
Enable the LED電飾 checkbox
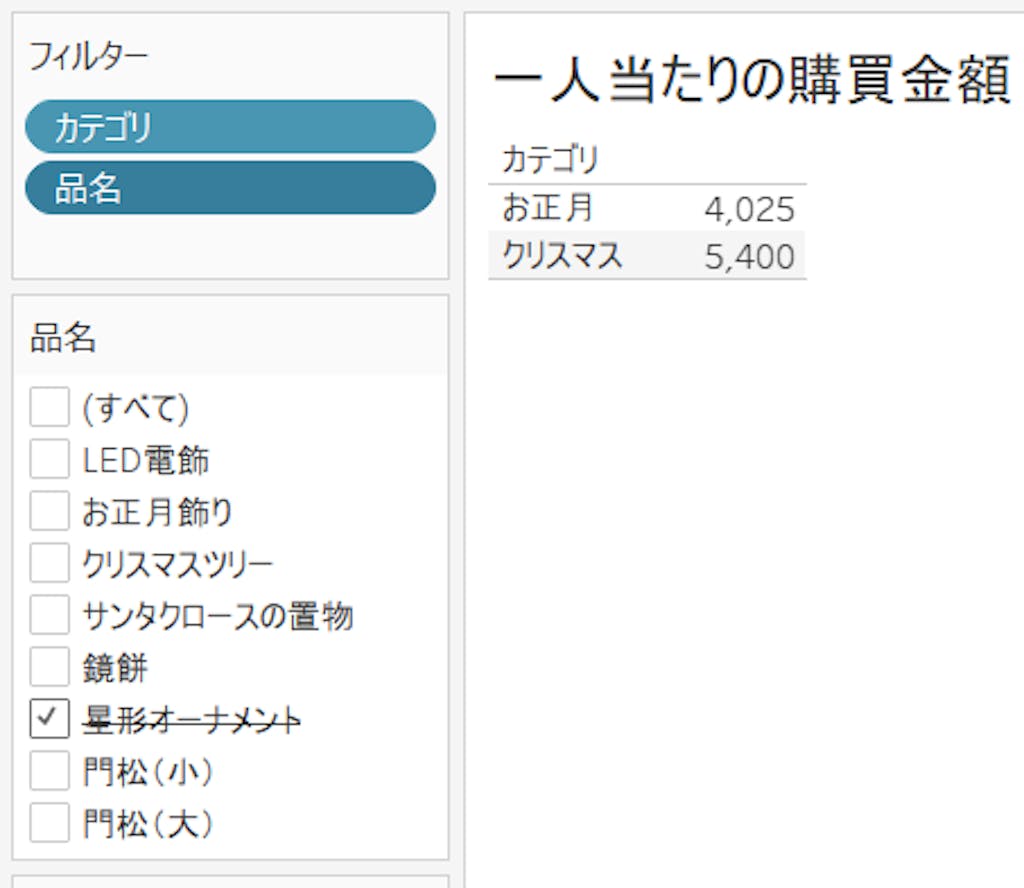[x=49, y=459]
